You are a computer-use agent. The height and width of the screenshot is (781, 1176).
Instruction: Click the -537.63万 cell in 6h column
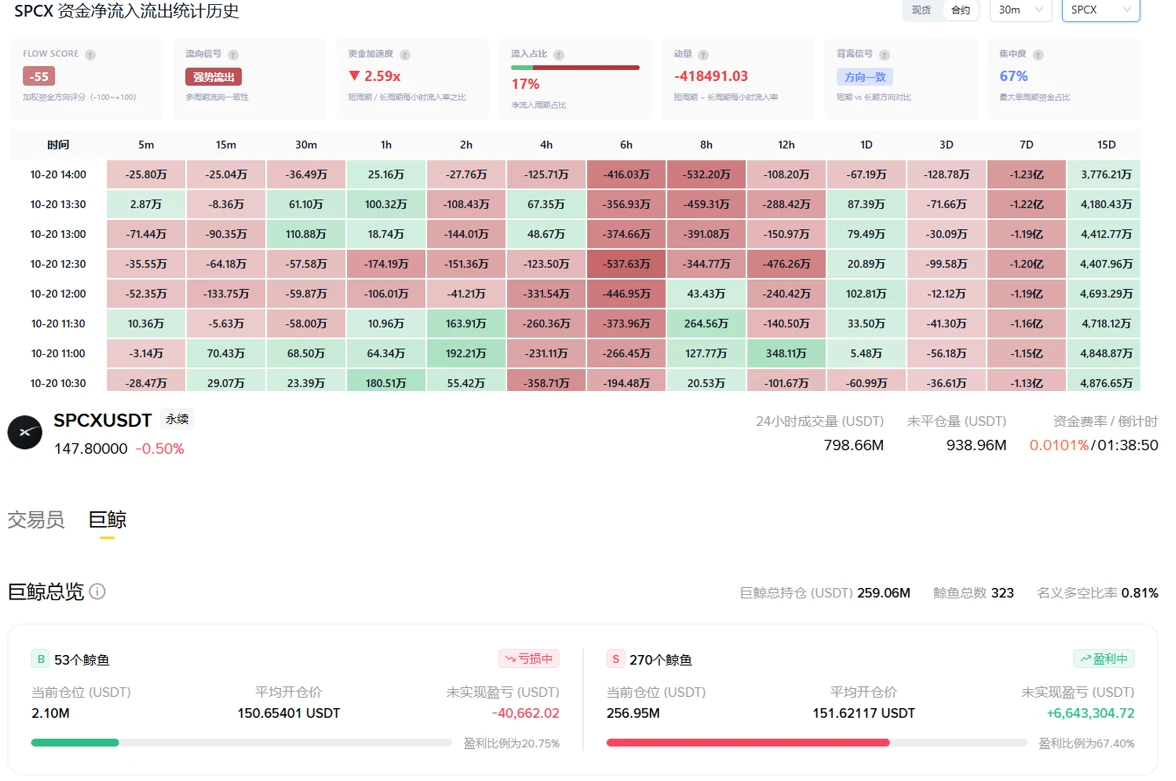click(x=626, y=264)
